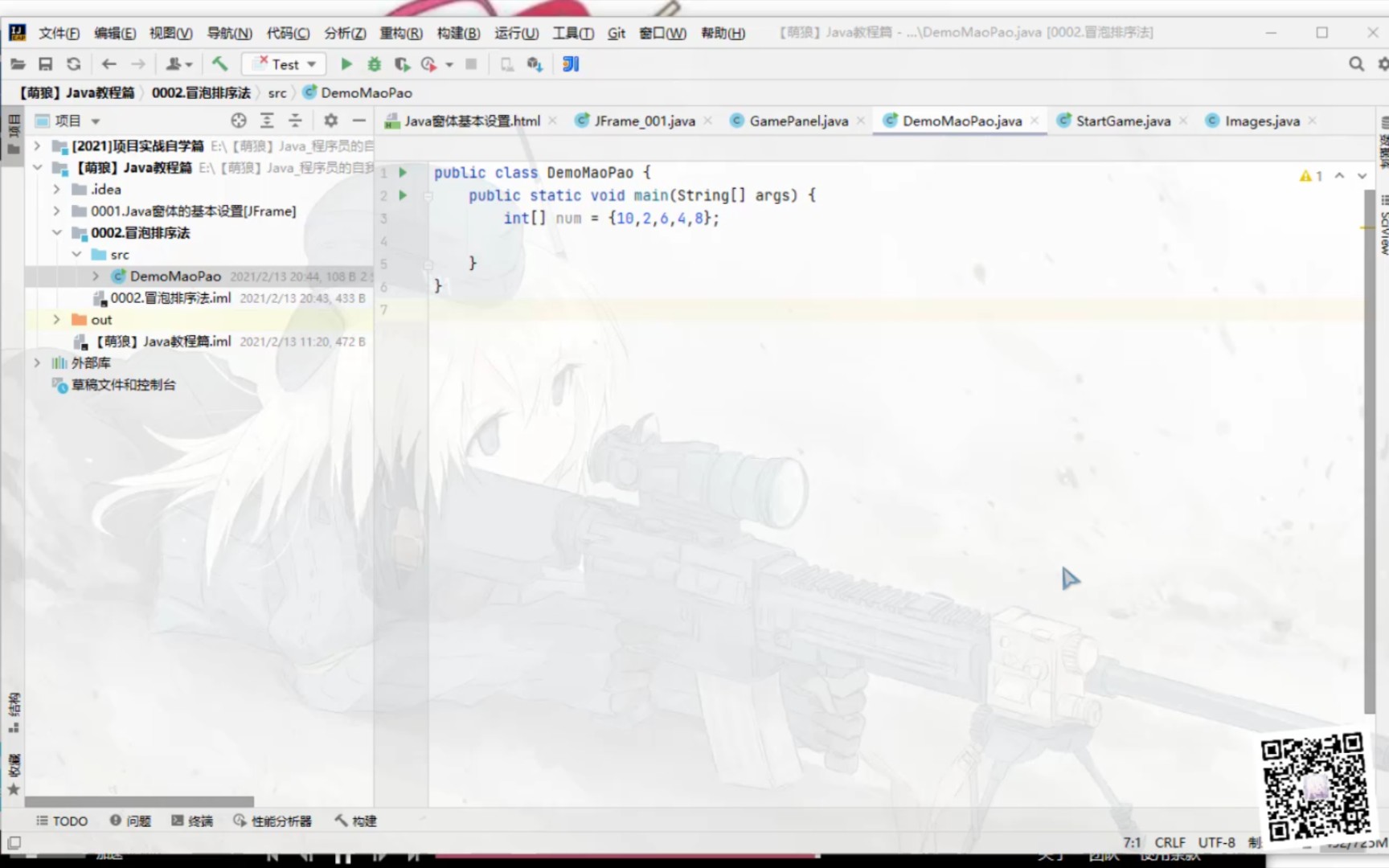Open the blue JRebel-style toolbar icon
1389x868 pixels.
[x=571, y=64]
